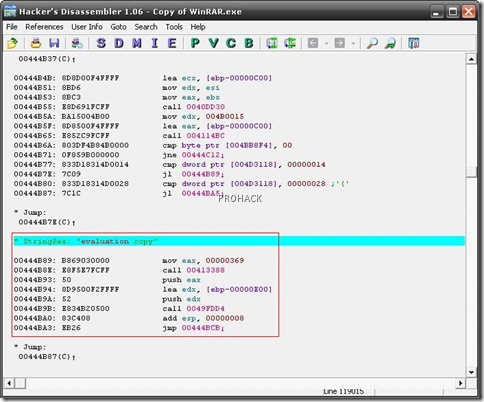Click the horizontal scrollbar left arrow
The image size is (484, 402).
click(9, 383)
